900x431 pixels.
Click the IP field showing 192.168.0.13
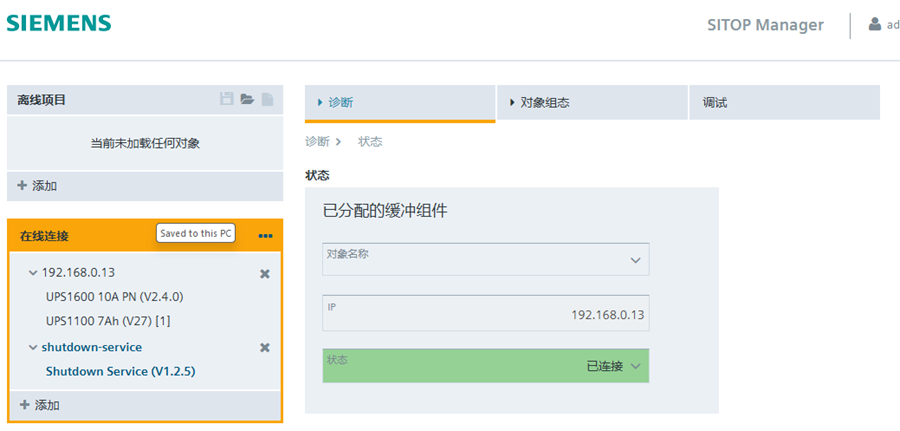(486, 312)
